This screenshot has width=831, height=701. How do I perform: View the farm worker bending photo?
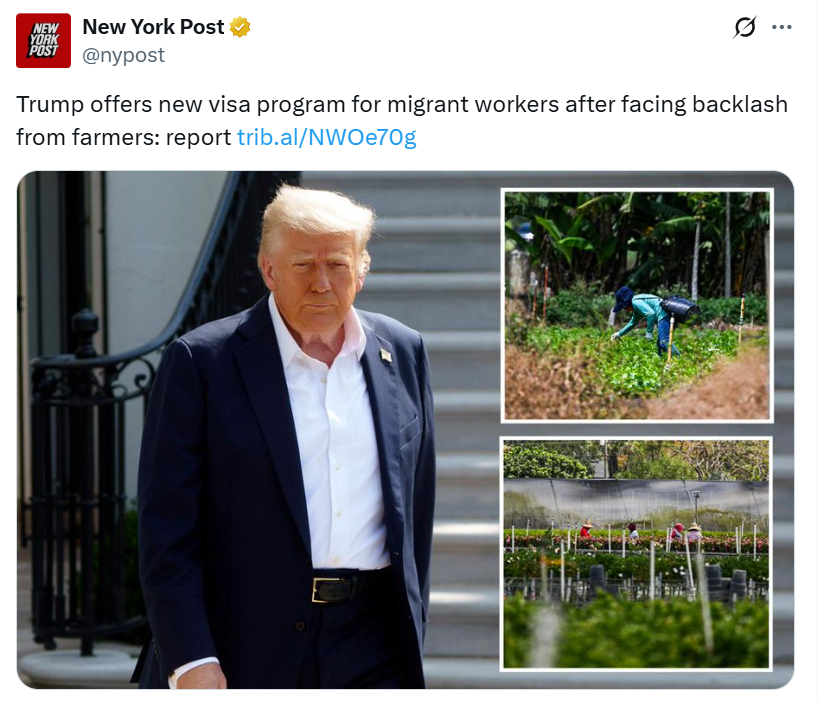636,306
